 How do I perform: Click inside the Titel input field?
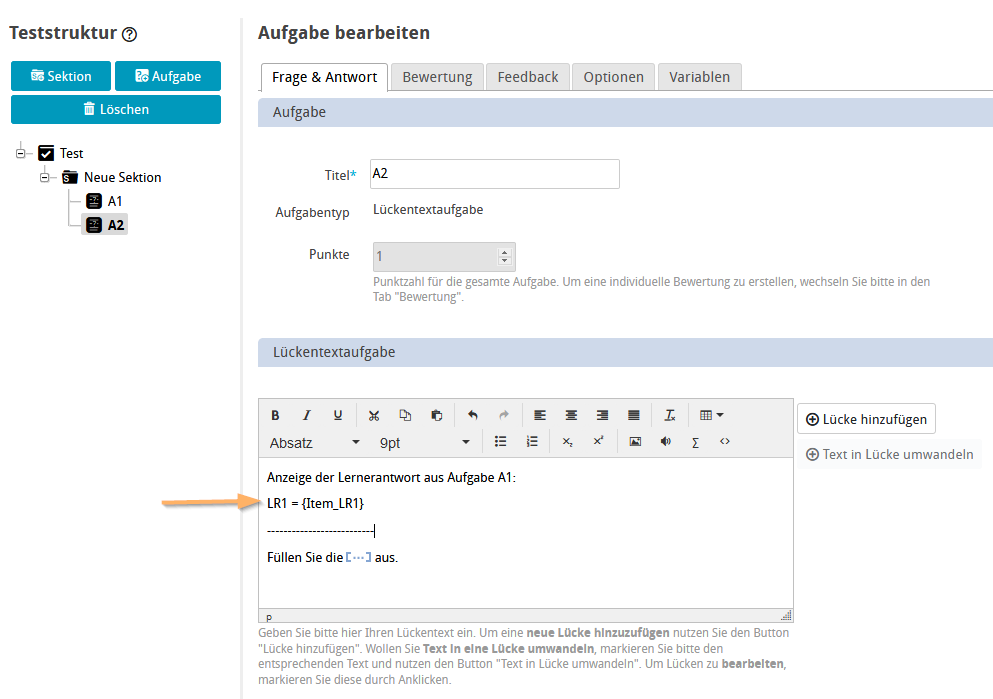(494, 174)
